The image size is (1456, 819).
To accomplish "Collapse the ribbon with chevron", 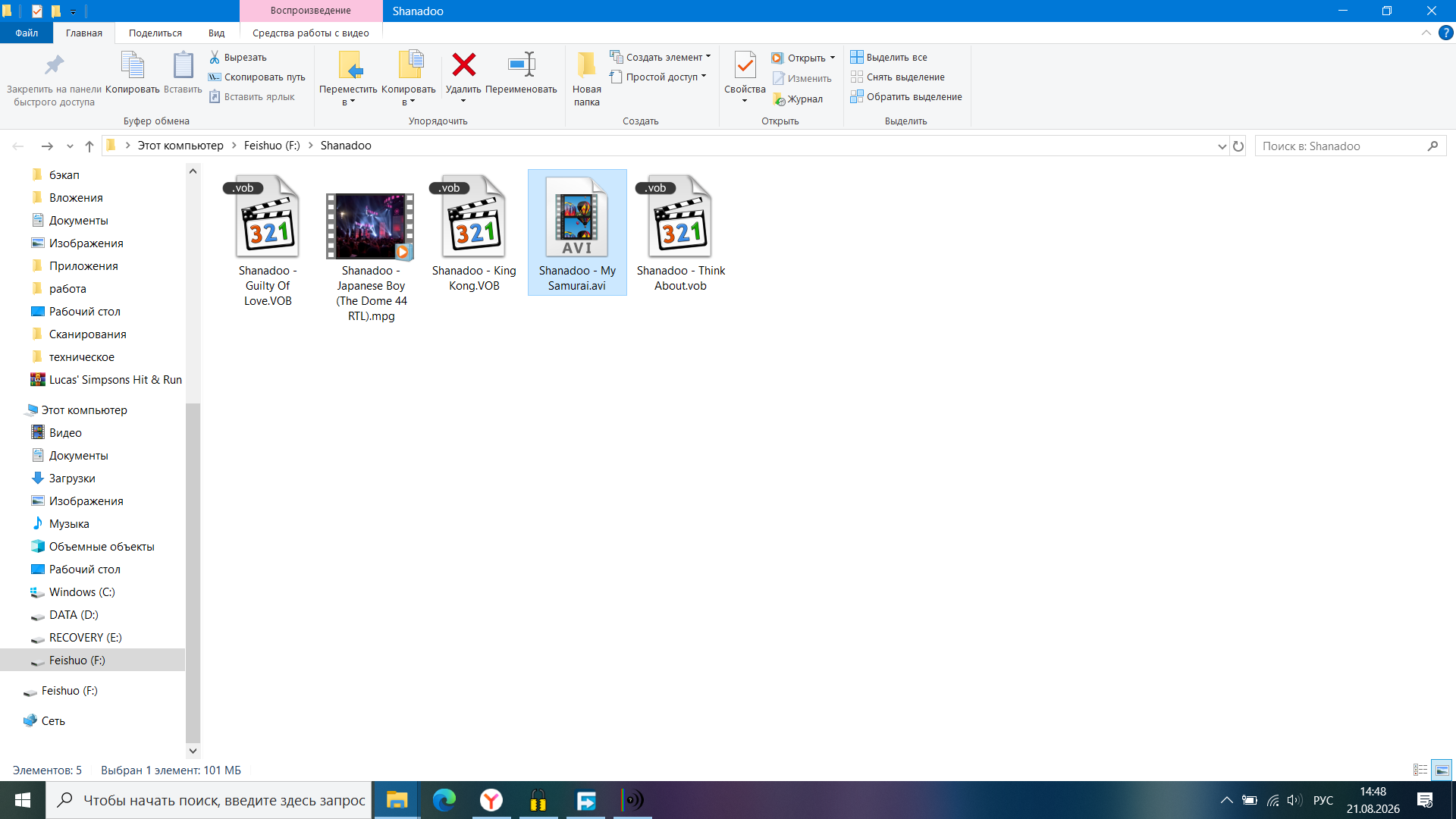I will coord(1426,33).
